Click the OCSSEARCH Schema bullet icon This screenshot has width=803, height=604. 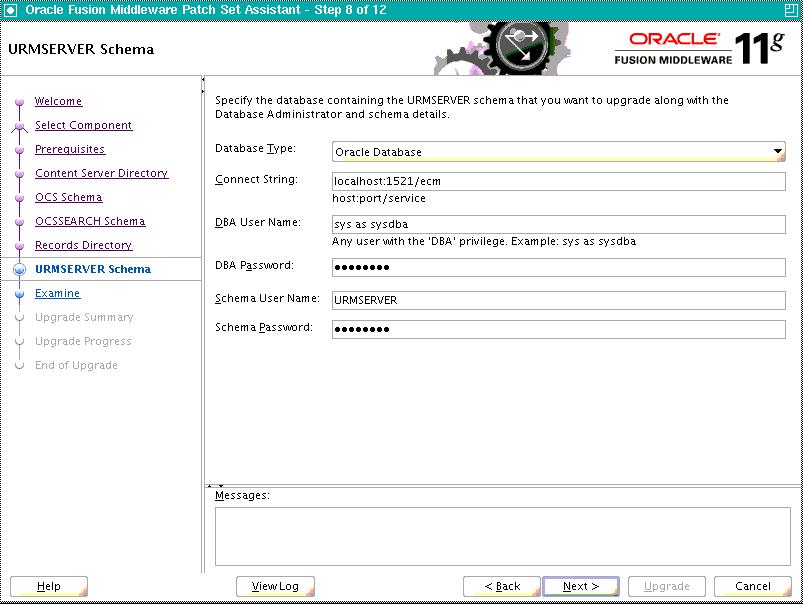click(x=19, y=222)
